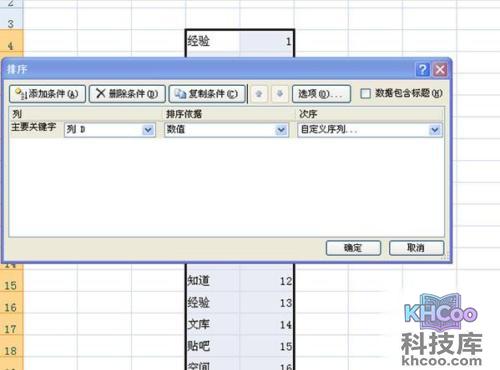Click the 复制条件 (Copy condition) button

coord(207,94)
